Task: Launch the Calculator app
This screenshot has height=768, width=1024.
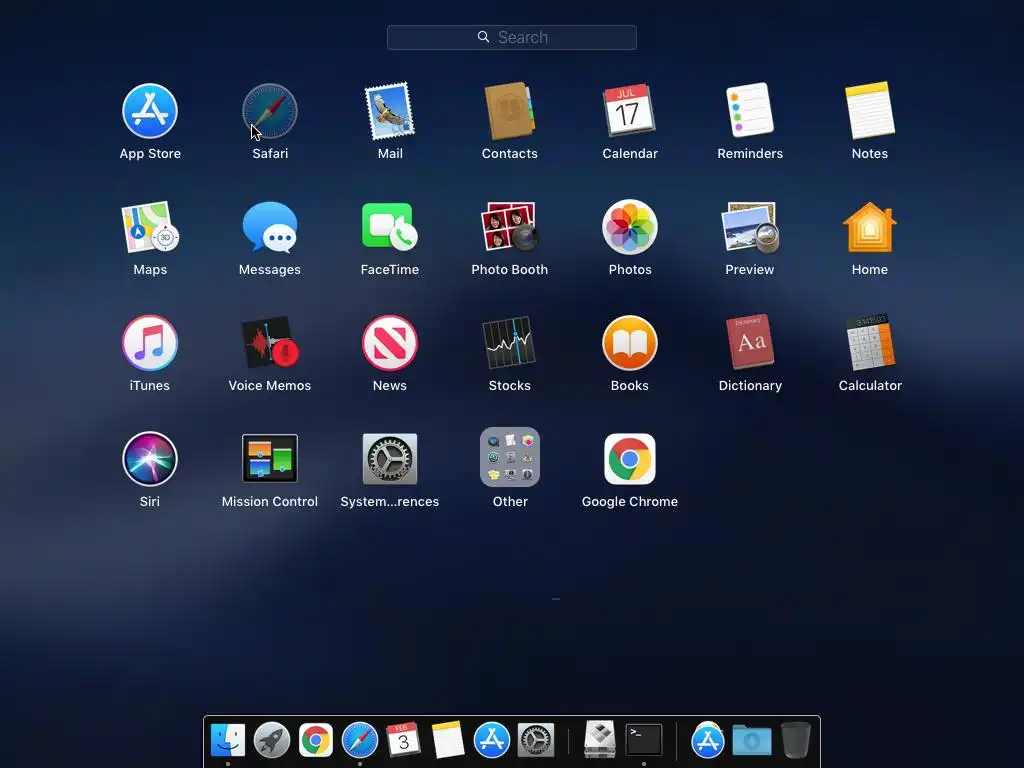Action: 870,342
